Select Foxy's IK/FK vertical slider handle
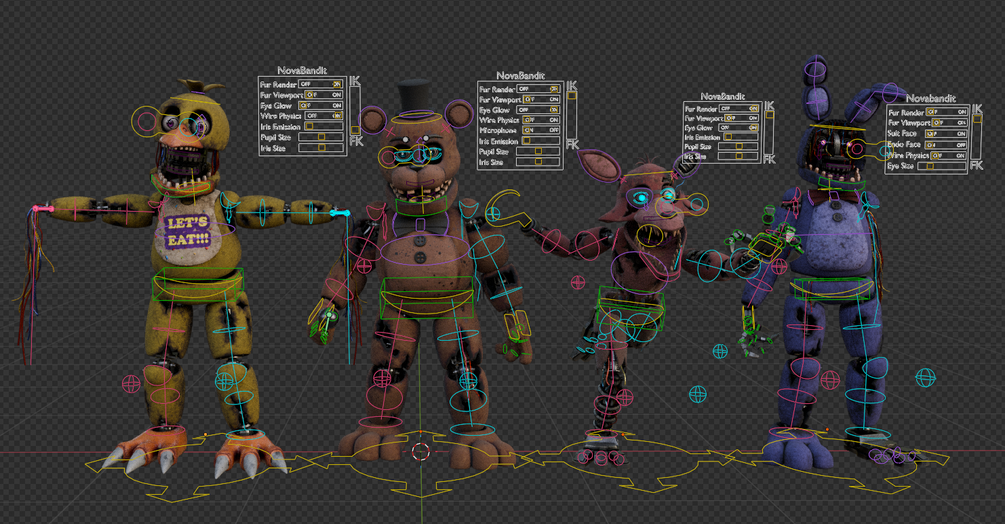 (769, 115)
